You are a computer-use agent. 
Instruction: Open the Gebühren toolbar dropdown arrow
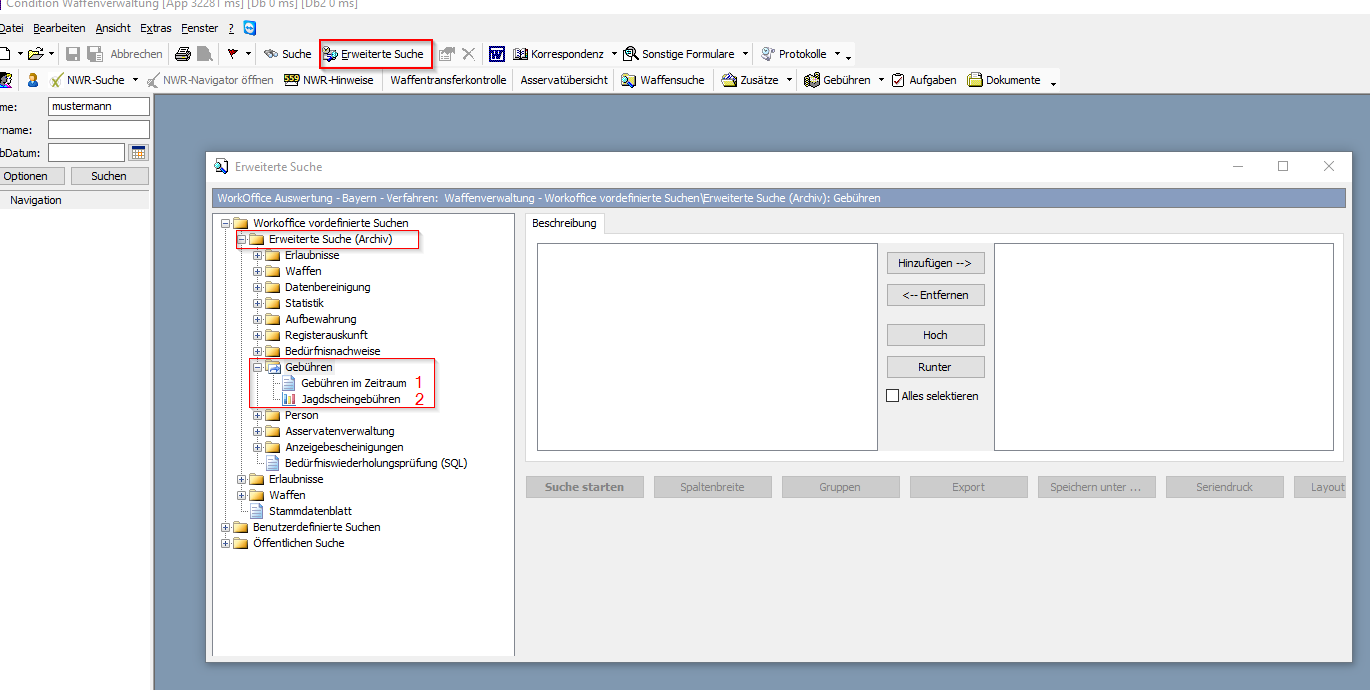[x=881, y=80]
